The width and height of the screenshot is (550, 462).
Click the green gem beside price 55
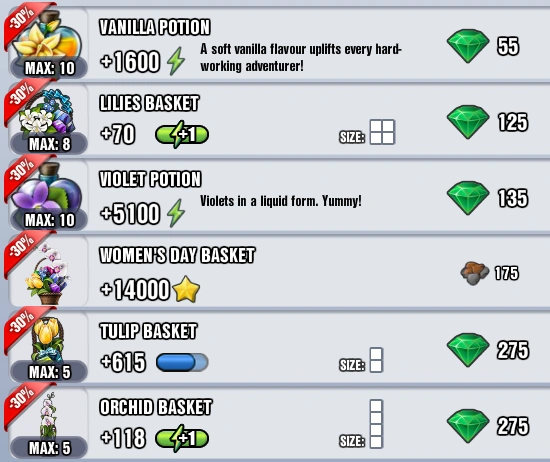[x=468, y=46]
